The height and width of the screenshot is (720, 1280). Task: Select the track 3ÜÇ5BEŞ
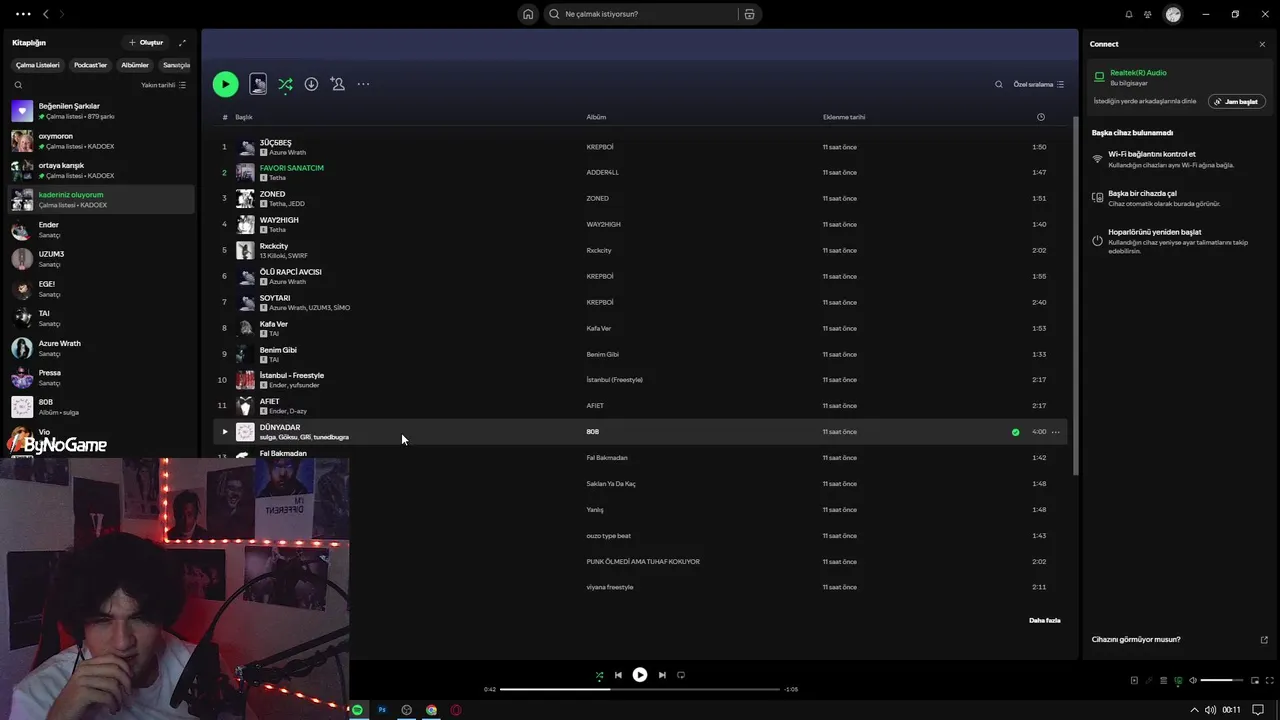point(275,143)
